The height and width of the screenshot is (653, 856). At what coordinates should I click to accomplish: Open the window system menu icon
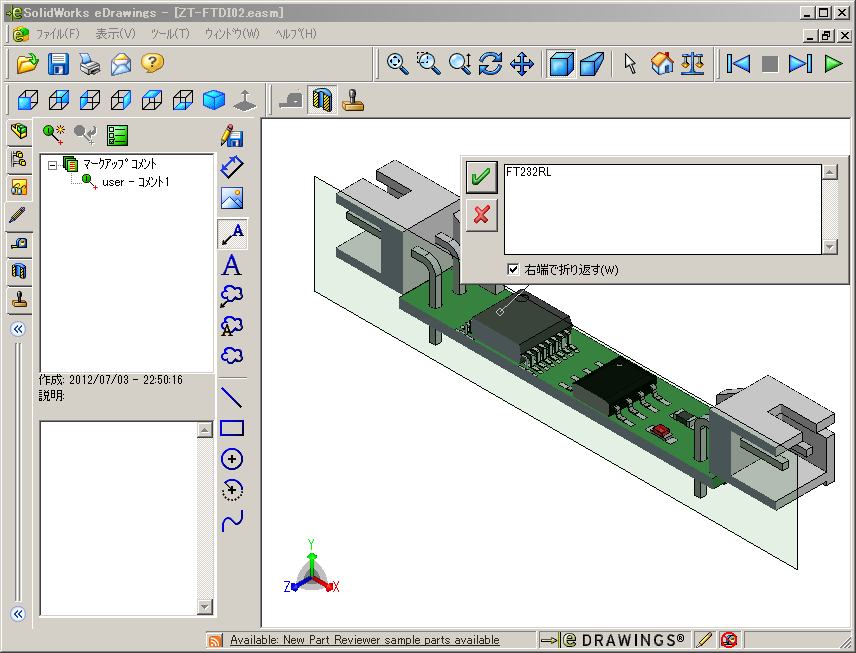(x=13, y=12)
